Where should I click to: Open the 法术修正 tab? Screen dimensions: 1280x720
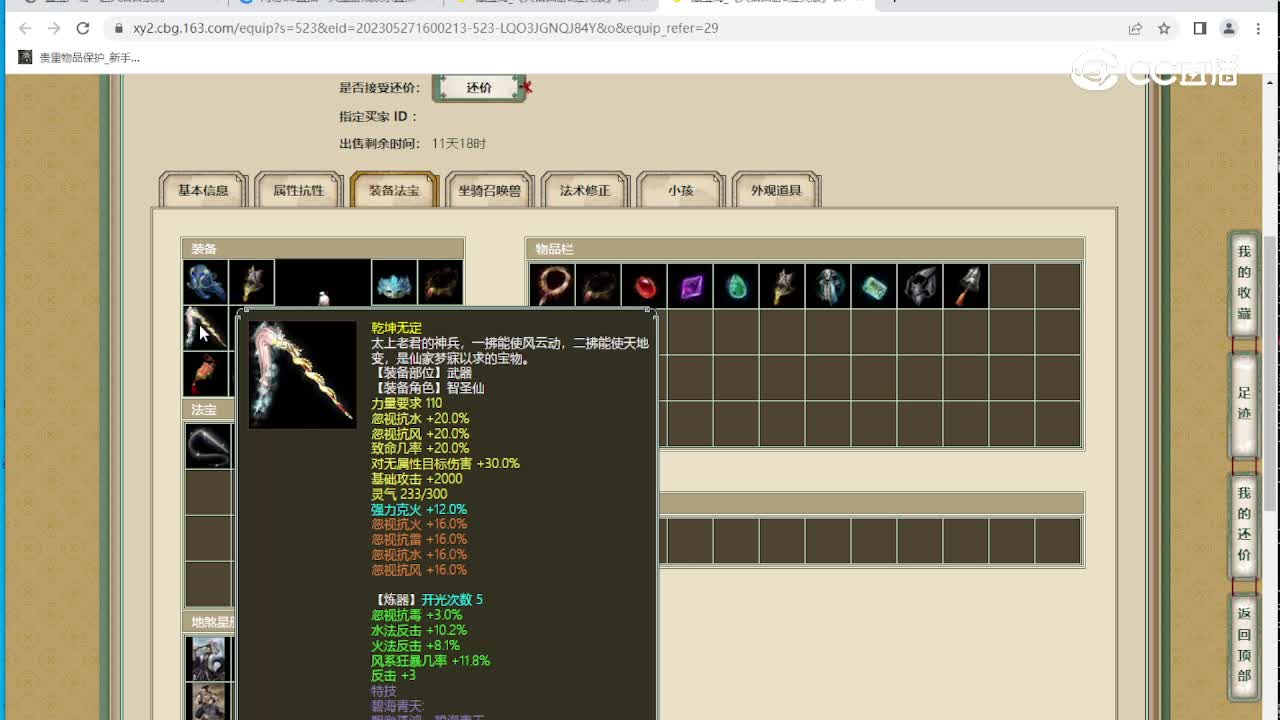pyautogui.click(x=585, y=190)
